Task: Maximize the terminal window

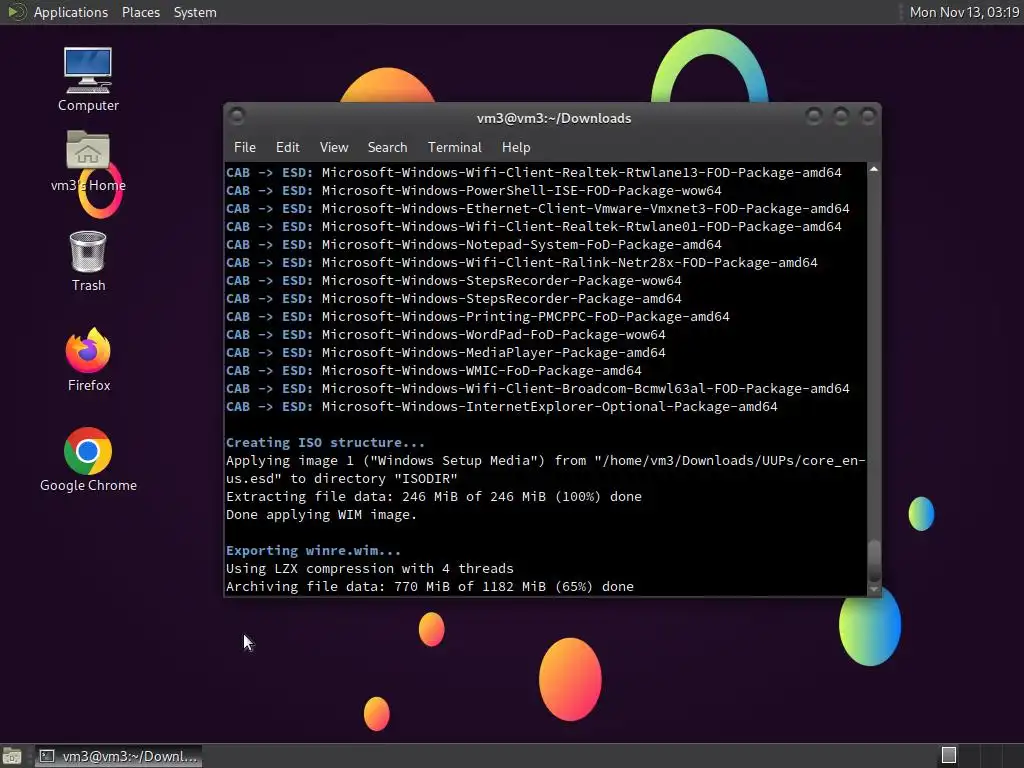Action: [x=841, y=116]
